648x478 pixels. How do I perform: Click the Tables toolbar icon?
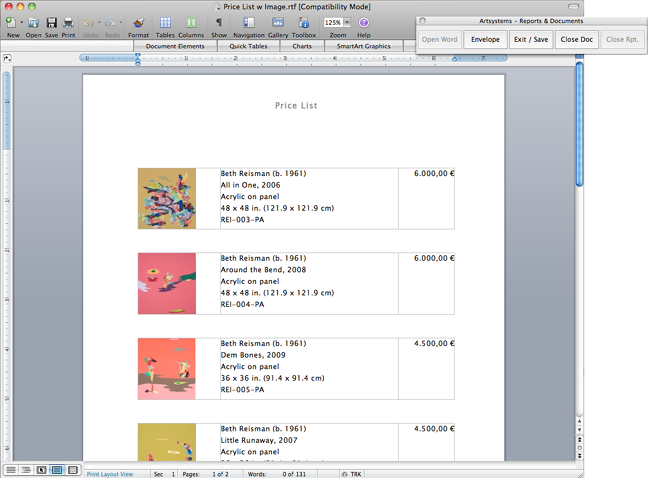(165, 22)
